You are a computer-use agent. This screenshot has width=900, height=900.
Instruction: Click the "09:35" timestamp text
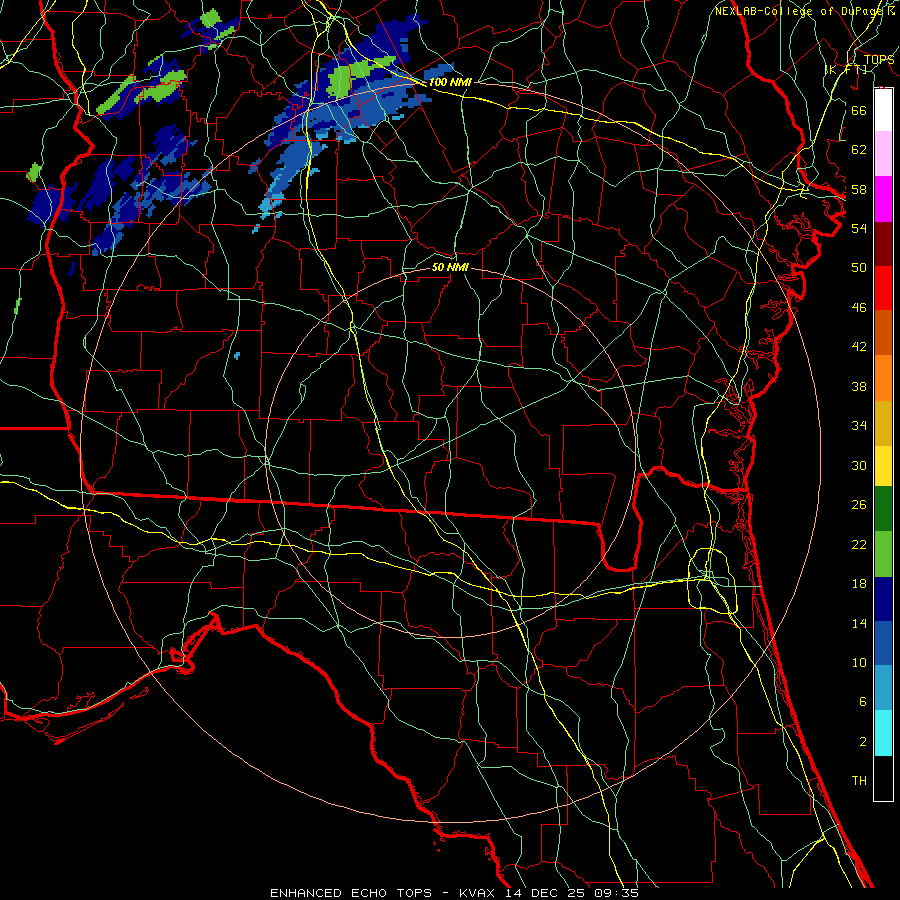click(614, 893)
